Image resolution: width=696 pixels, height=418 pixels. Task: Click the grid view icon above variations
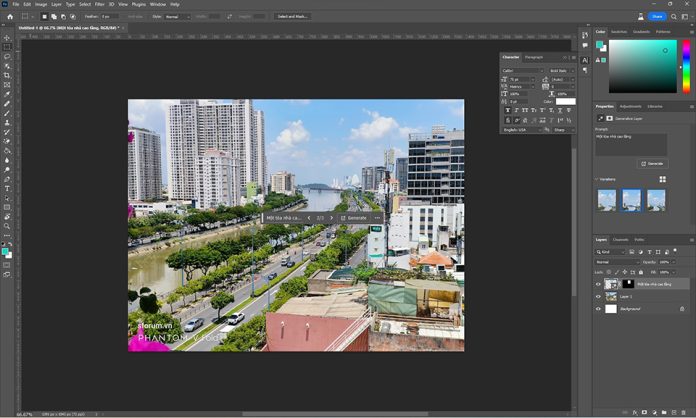coord(661,179)
